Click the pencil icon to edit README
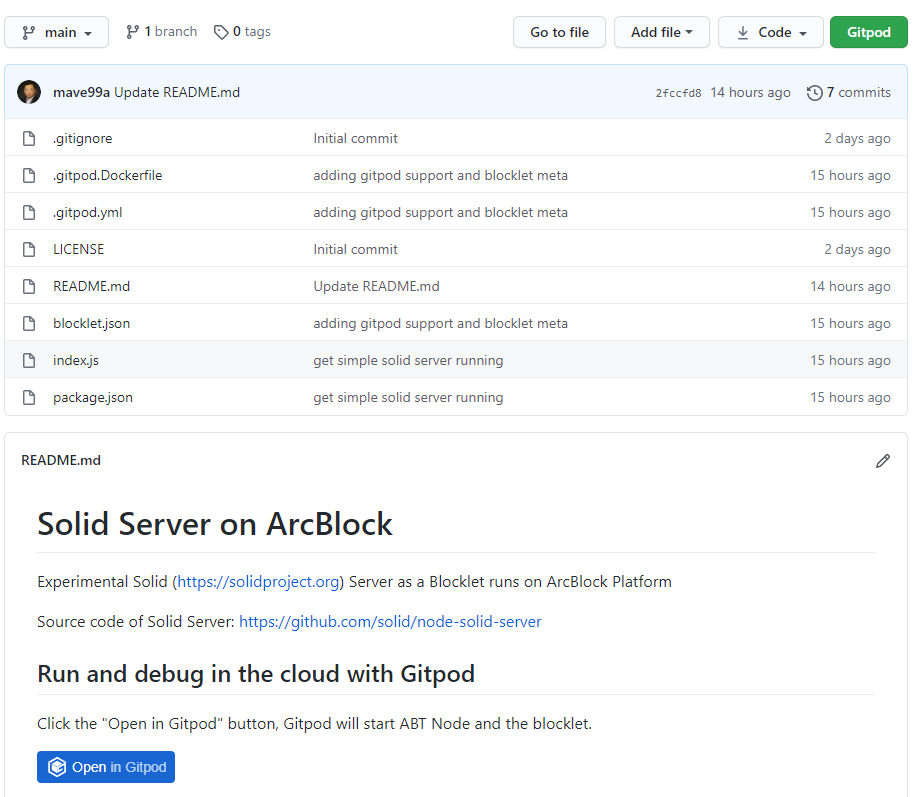The width and height of the screenshot is (919, 797). (x=882, y=461)
